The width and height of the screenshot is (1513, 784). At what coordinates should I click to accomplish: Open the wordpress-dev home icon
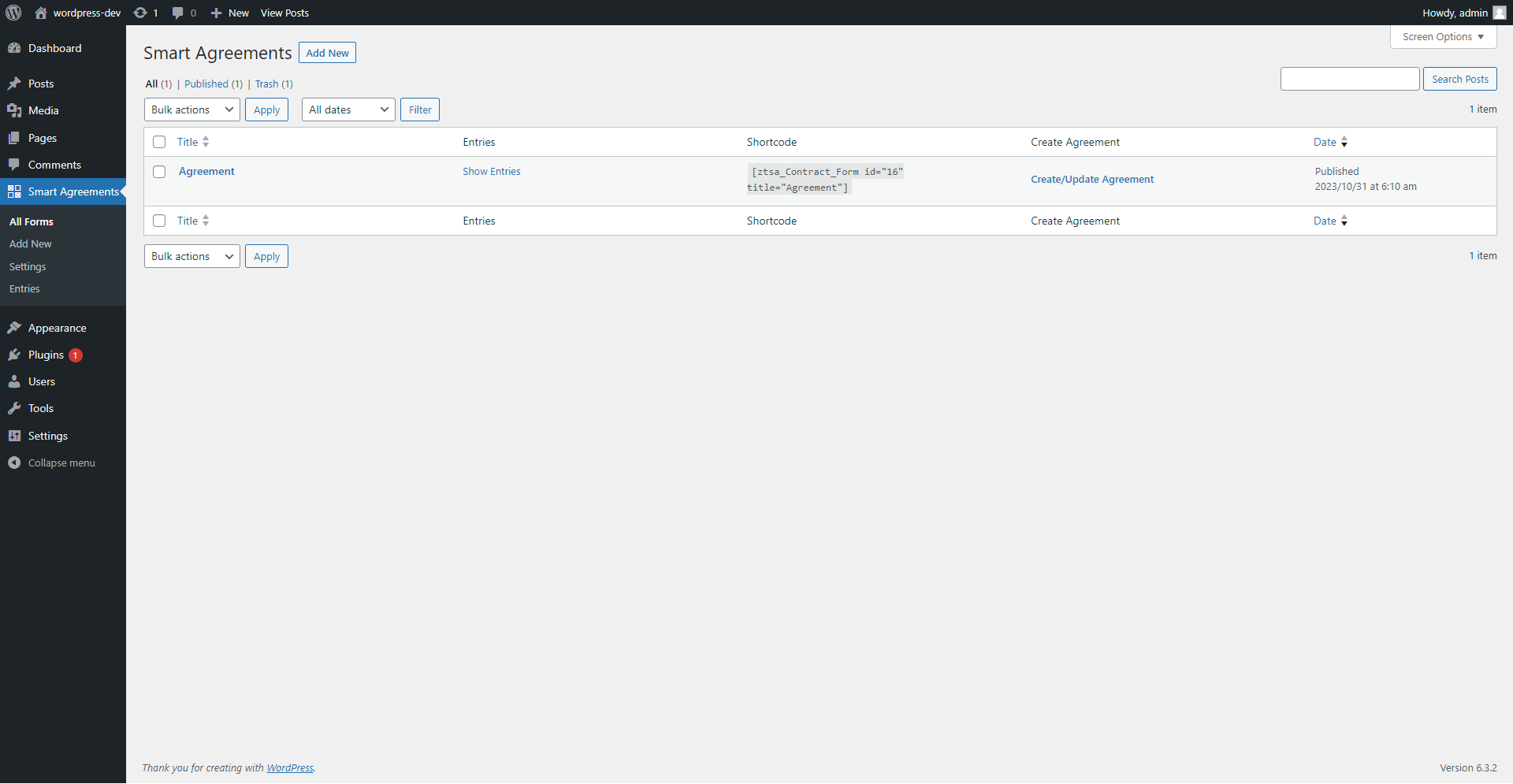coord(41,13)
